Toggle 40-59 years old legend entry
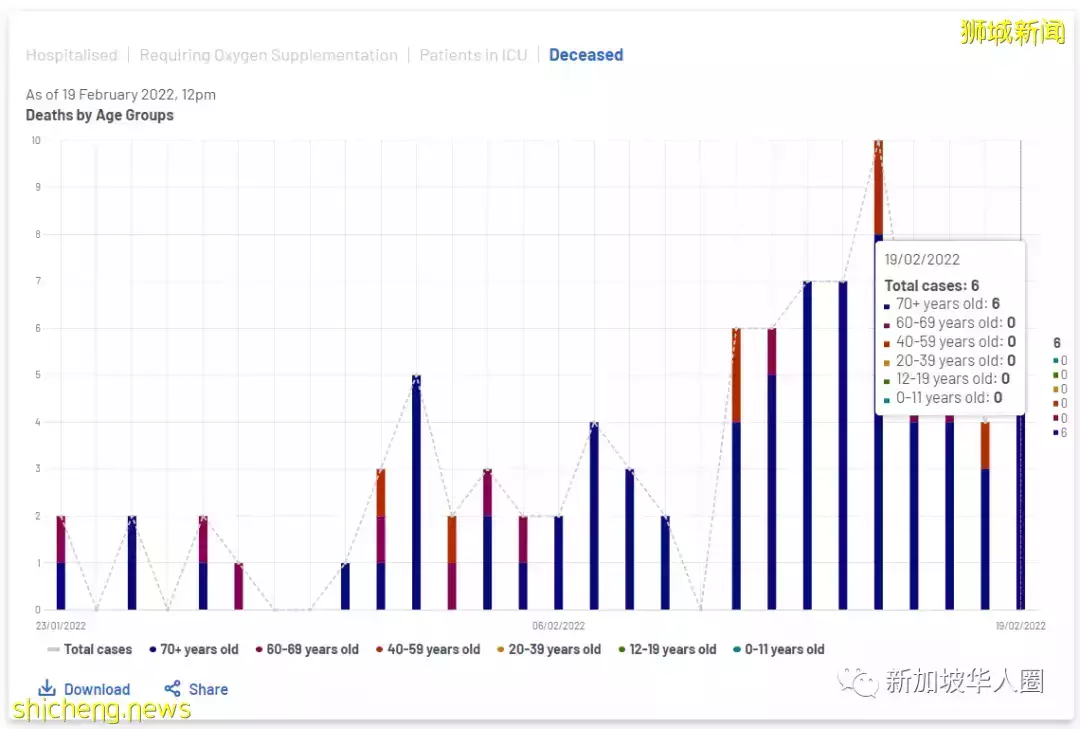The image size is (1080, 729). click(x=428, y=649)
